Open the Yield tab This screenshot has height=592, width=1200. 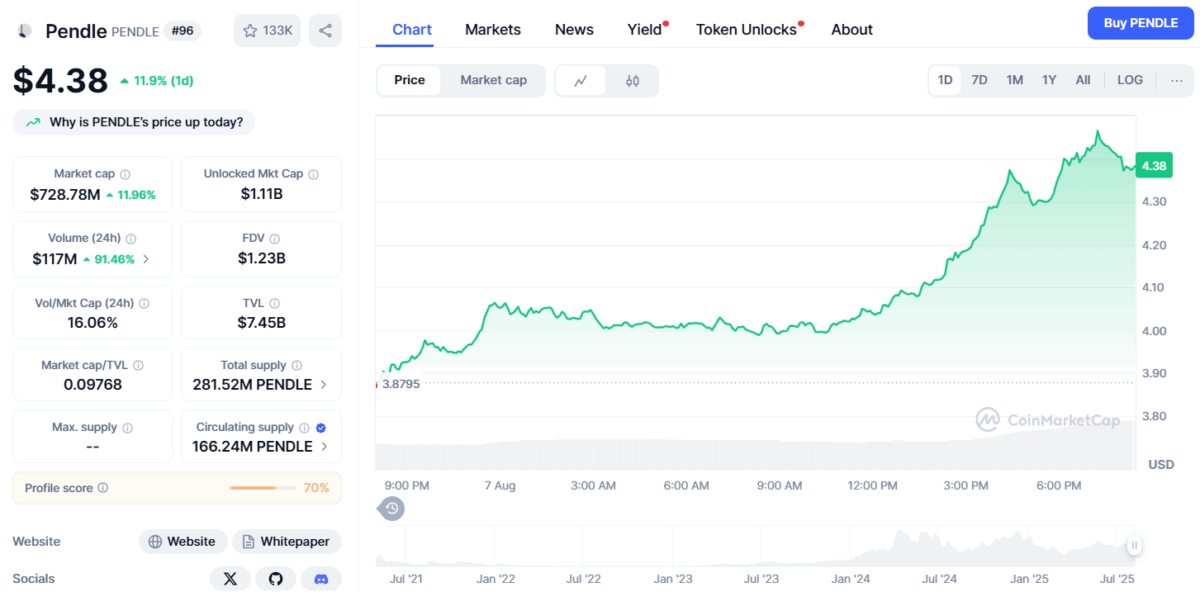pos(645,29)
